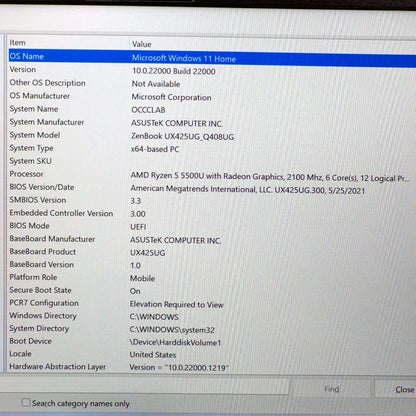Click the Find button

(331, 389)
